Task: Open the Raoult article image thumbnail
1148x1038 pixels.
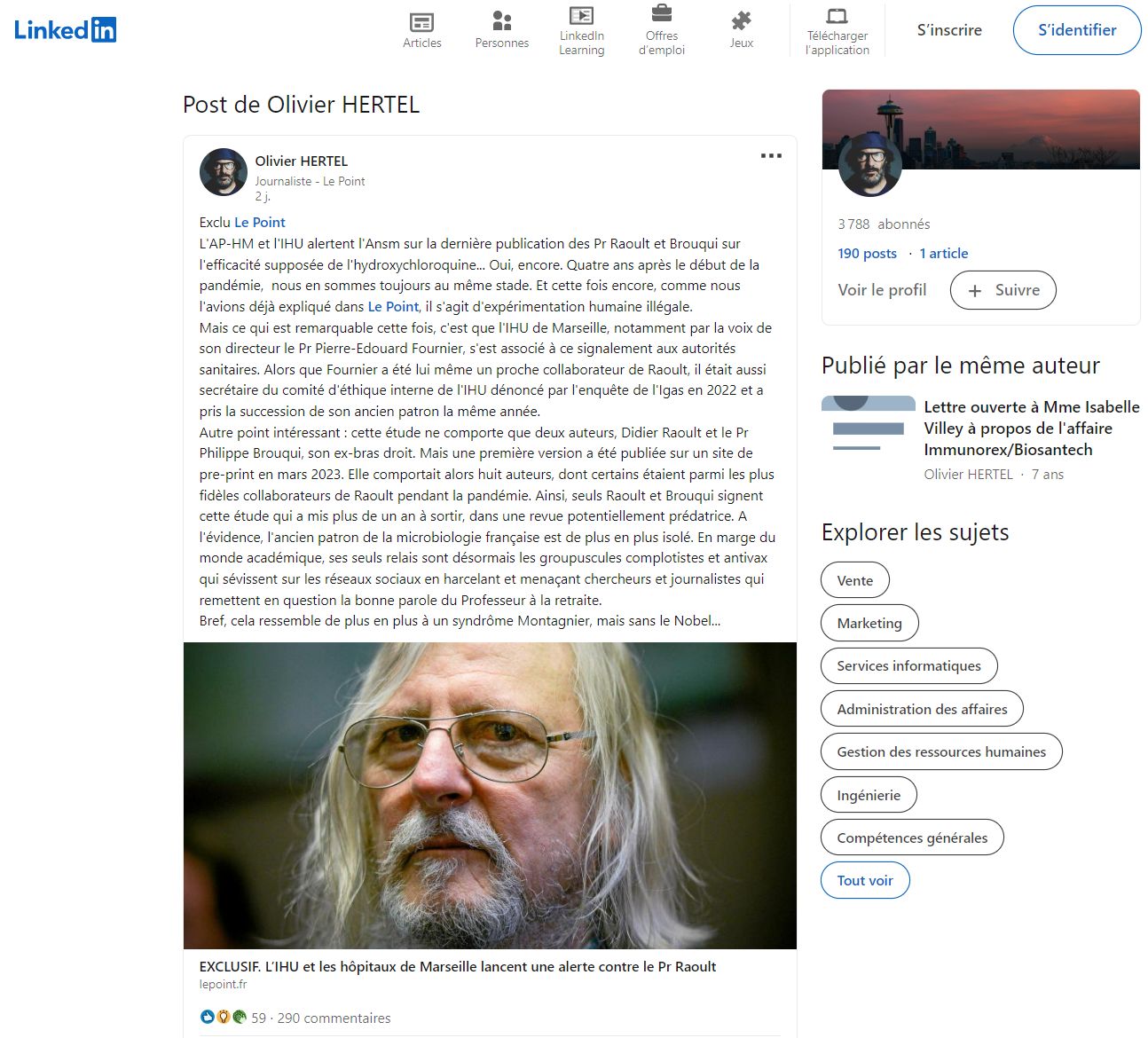Action: tap(490, 796)
